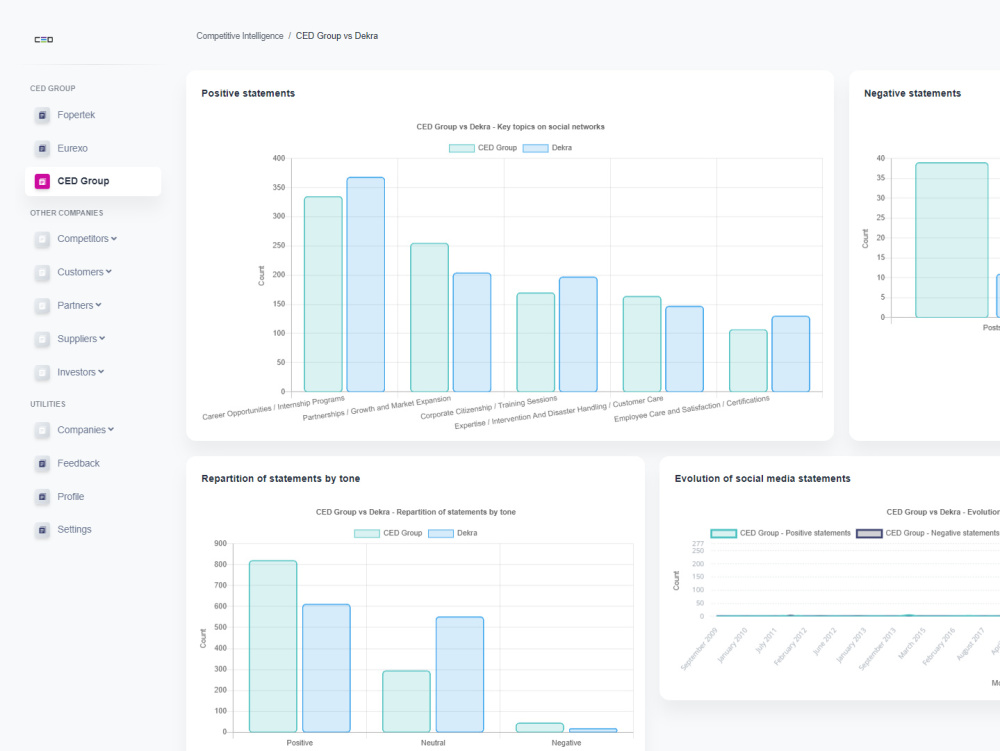Screen dimensions: 1000x751
Task: Expand the Customers chevron
Action: coord(109,272)
